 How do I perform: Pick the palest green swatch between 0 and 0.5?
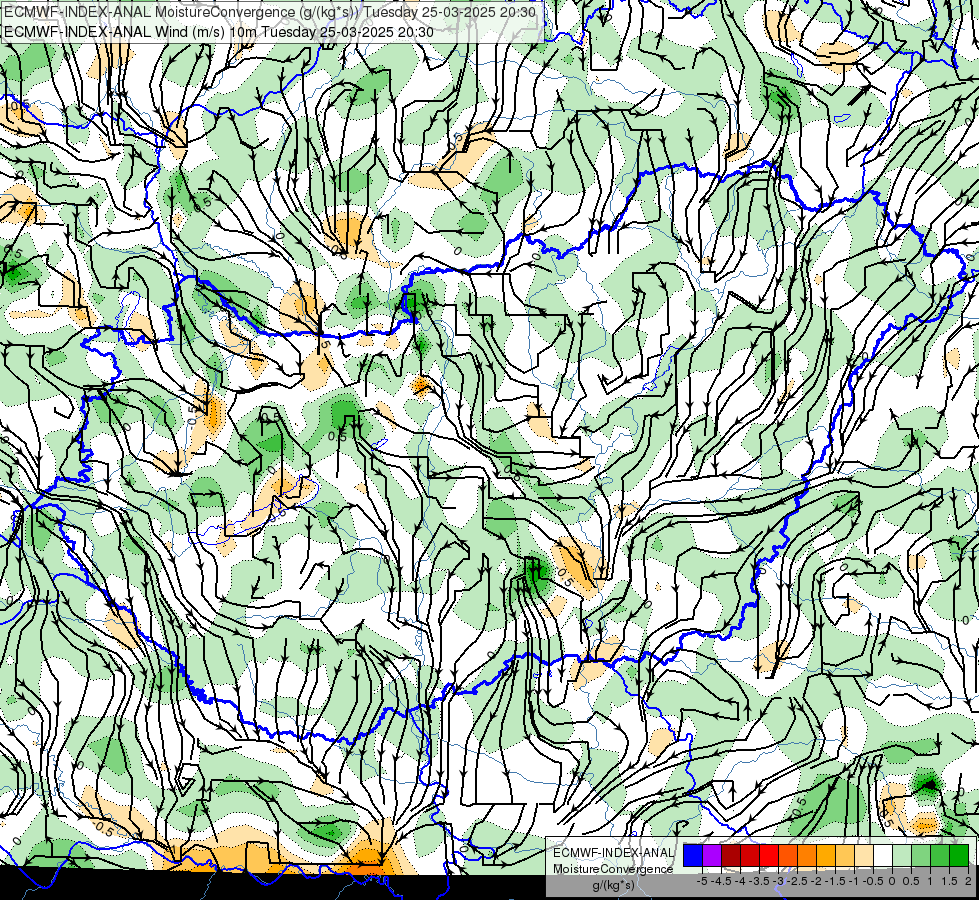(902, 856)
